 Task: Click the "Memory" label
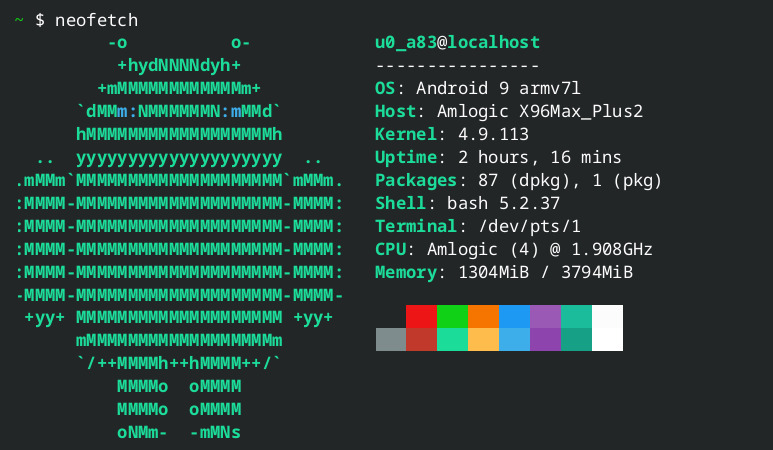406,273
